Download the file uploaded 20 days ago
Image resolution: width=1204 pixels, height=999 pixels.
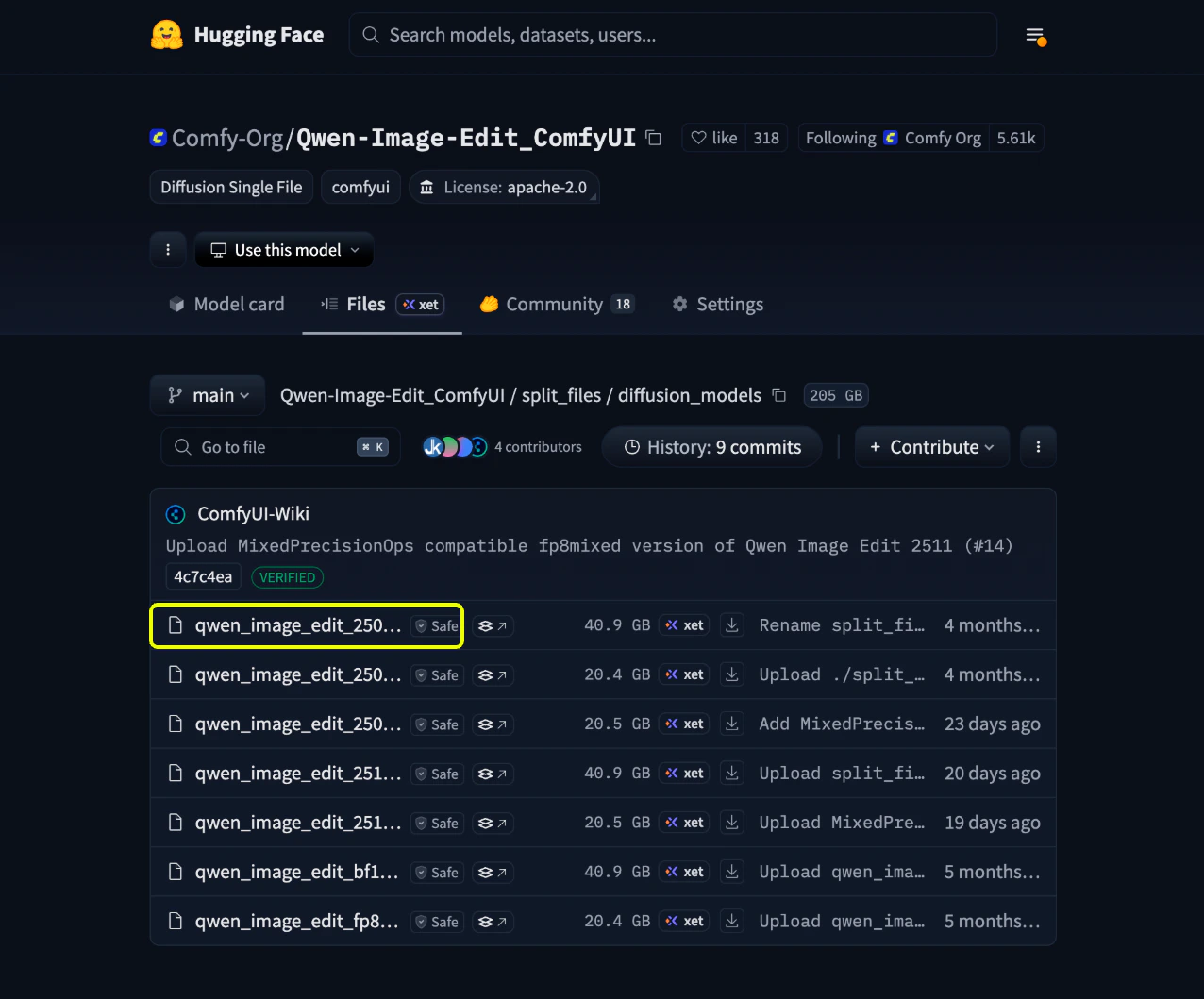(731, 773)
